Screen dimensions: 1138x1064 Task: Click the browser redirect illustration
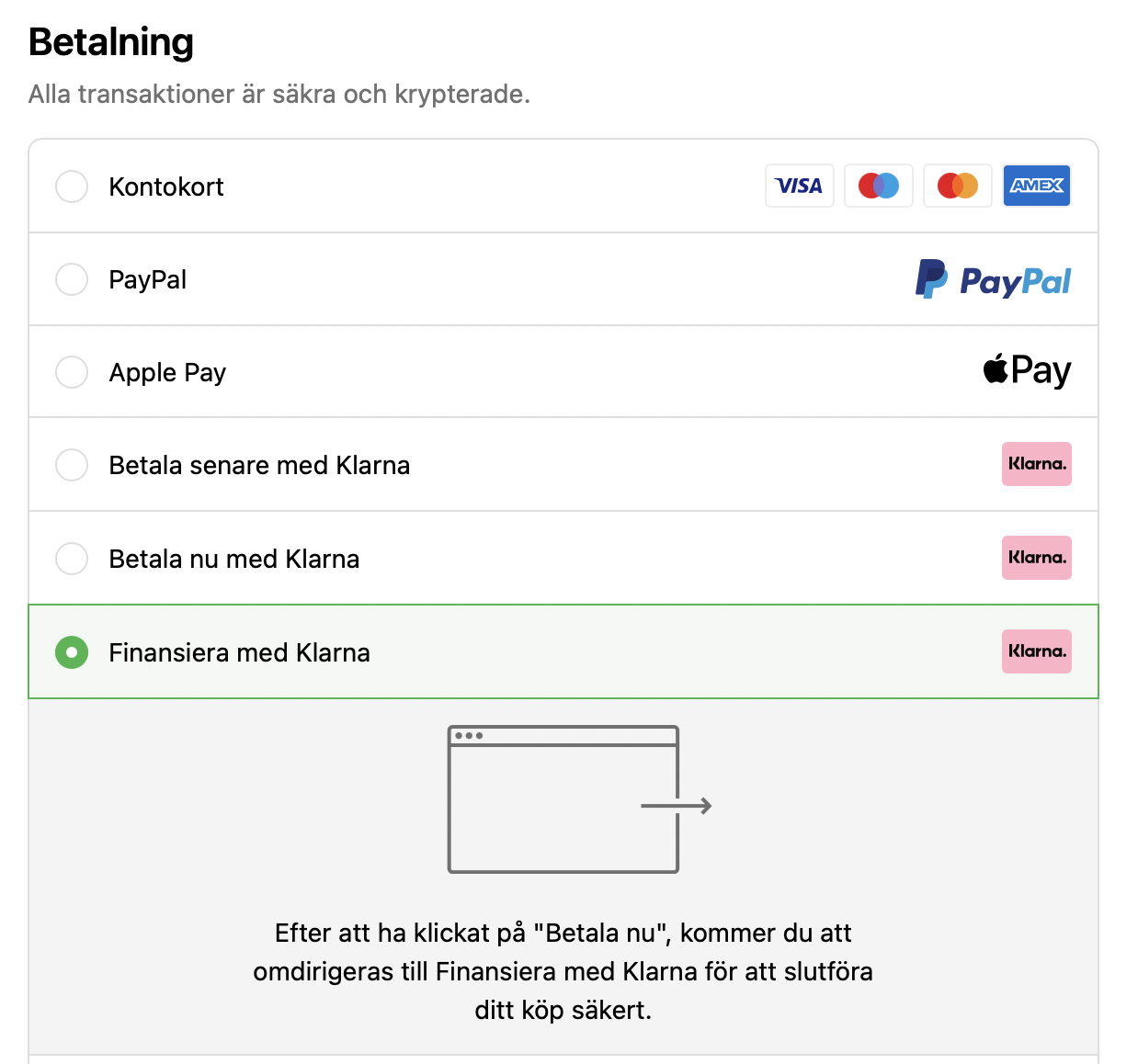click(579, 799)
